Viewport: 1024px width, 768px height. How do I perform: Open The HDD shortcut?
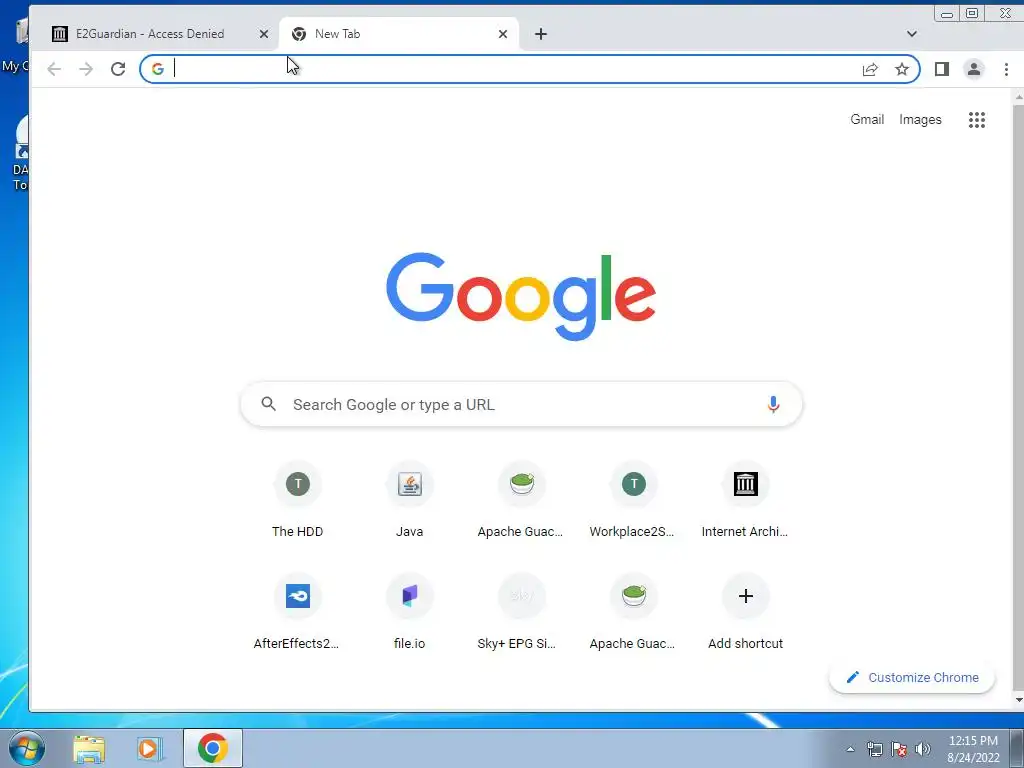(298, 502)
